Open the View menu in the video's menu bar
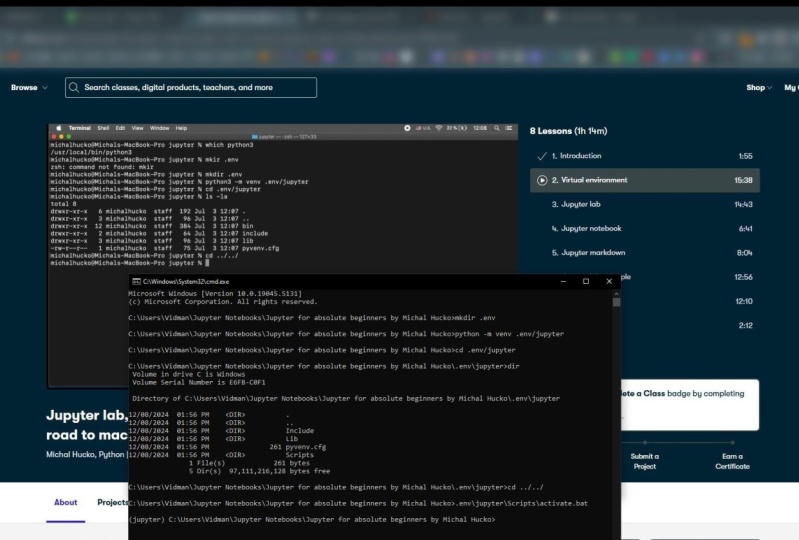This screenshot has width=799, height=540. pyautogui.click(x=138, y=128)
